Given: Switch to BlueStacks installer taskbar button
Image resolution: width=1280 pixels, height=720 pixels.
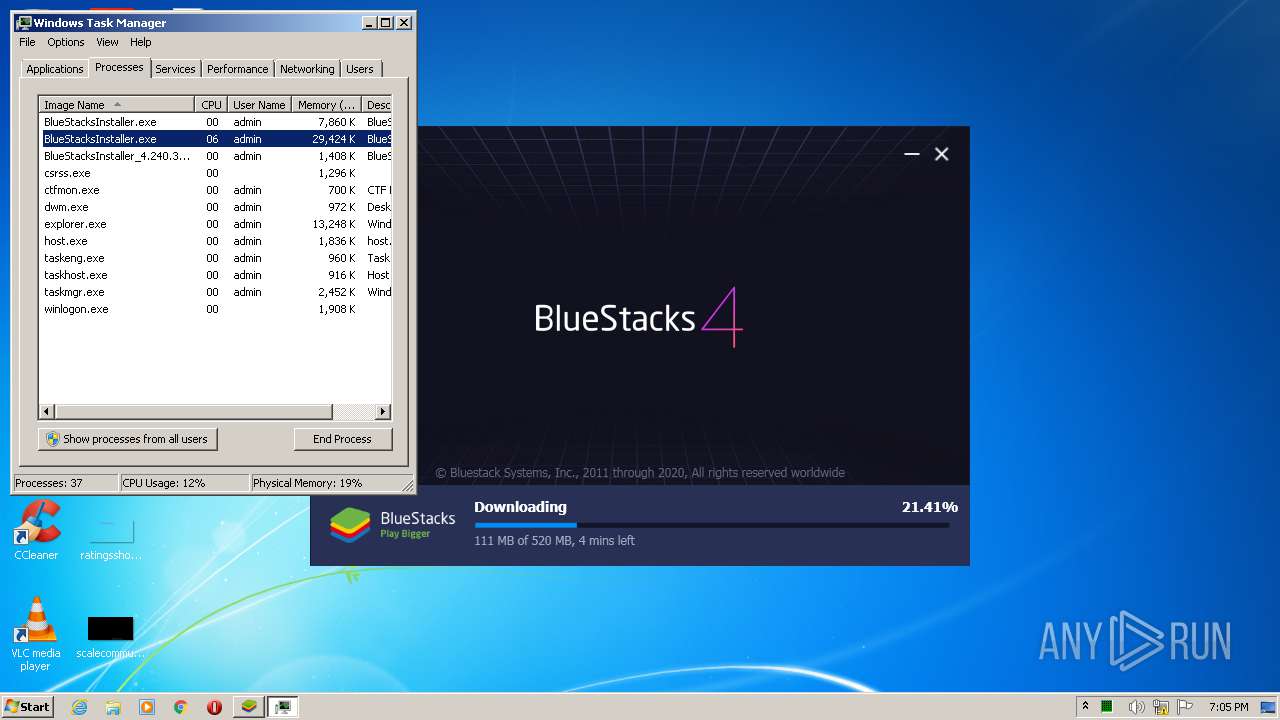Looking at the screenshot, I should [x=249, y=707].
